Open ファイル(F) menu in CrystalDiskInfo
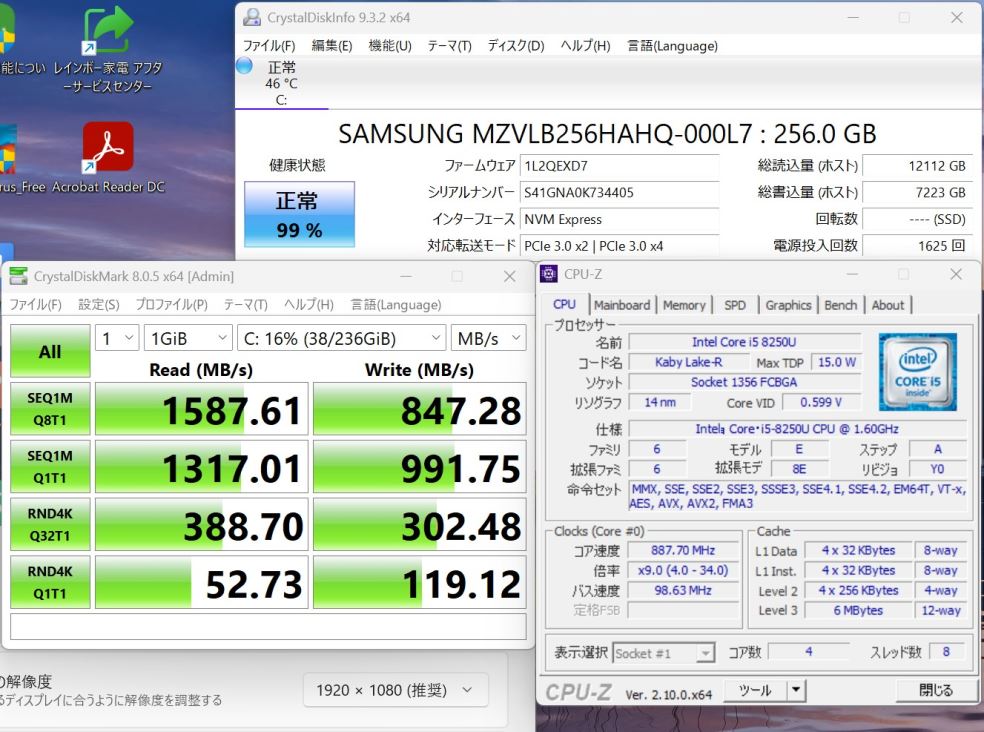Image resolution: width=984 pixels, height=732 pixels. 269,46
